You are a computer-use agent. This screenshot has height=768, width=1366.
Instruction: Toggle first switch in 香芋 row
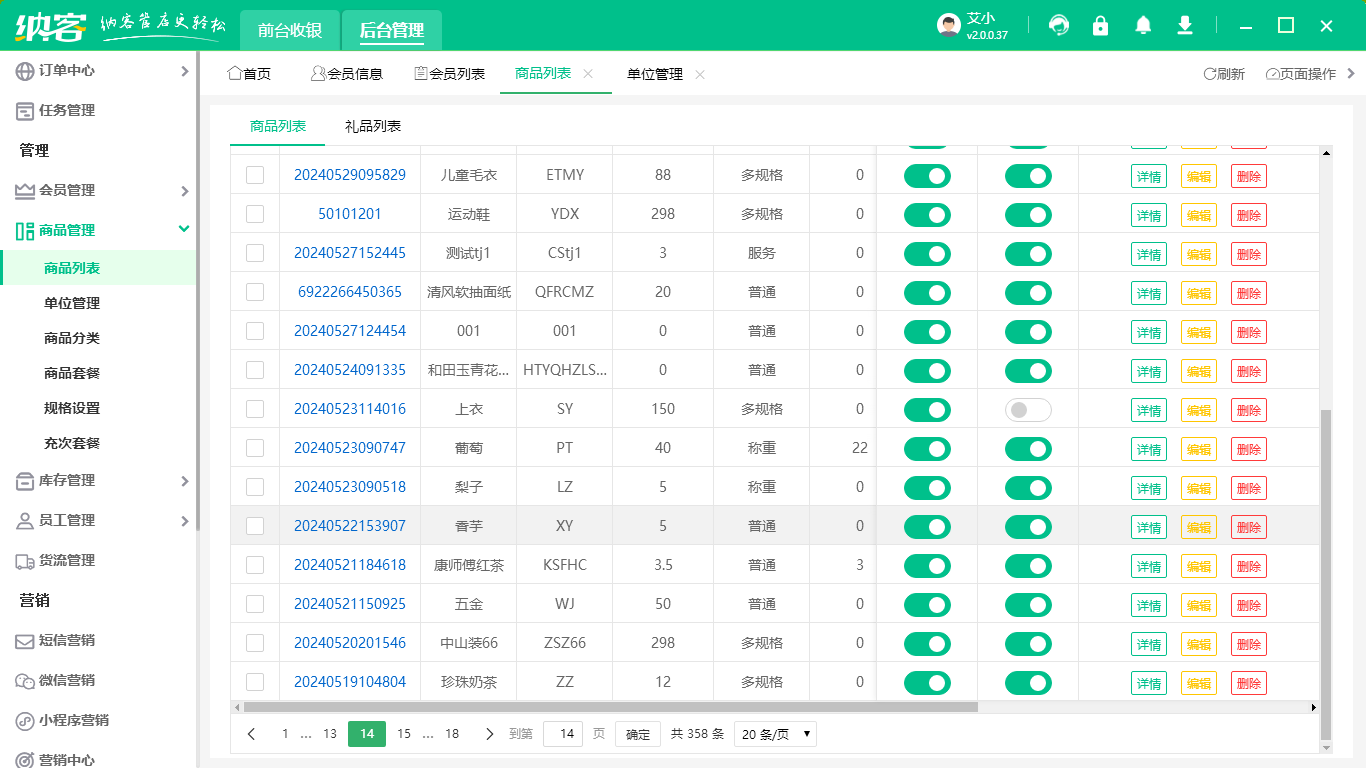[x=927, y=527]
